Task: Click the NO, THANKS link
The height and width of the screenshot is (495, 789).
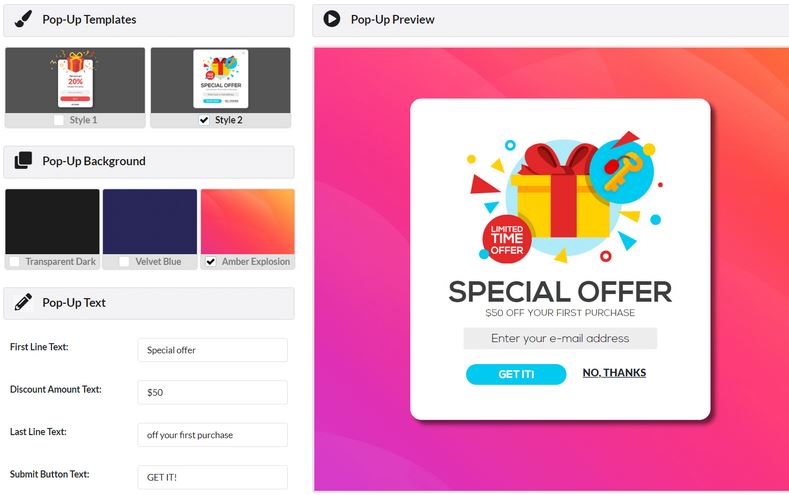Action: click(614, 373)
